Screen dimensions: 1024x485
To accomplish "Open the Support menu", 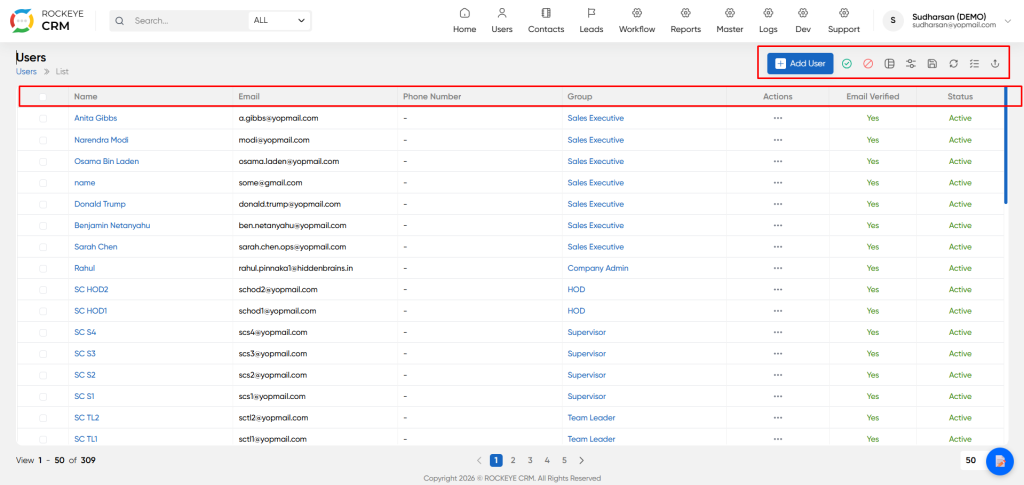I will [x=844, y=21].
